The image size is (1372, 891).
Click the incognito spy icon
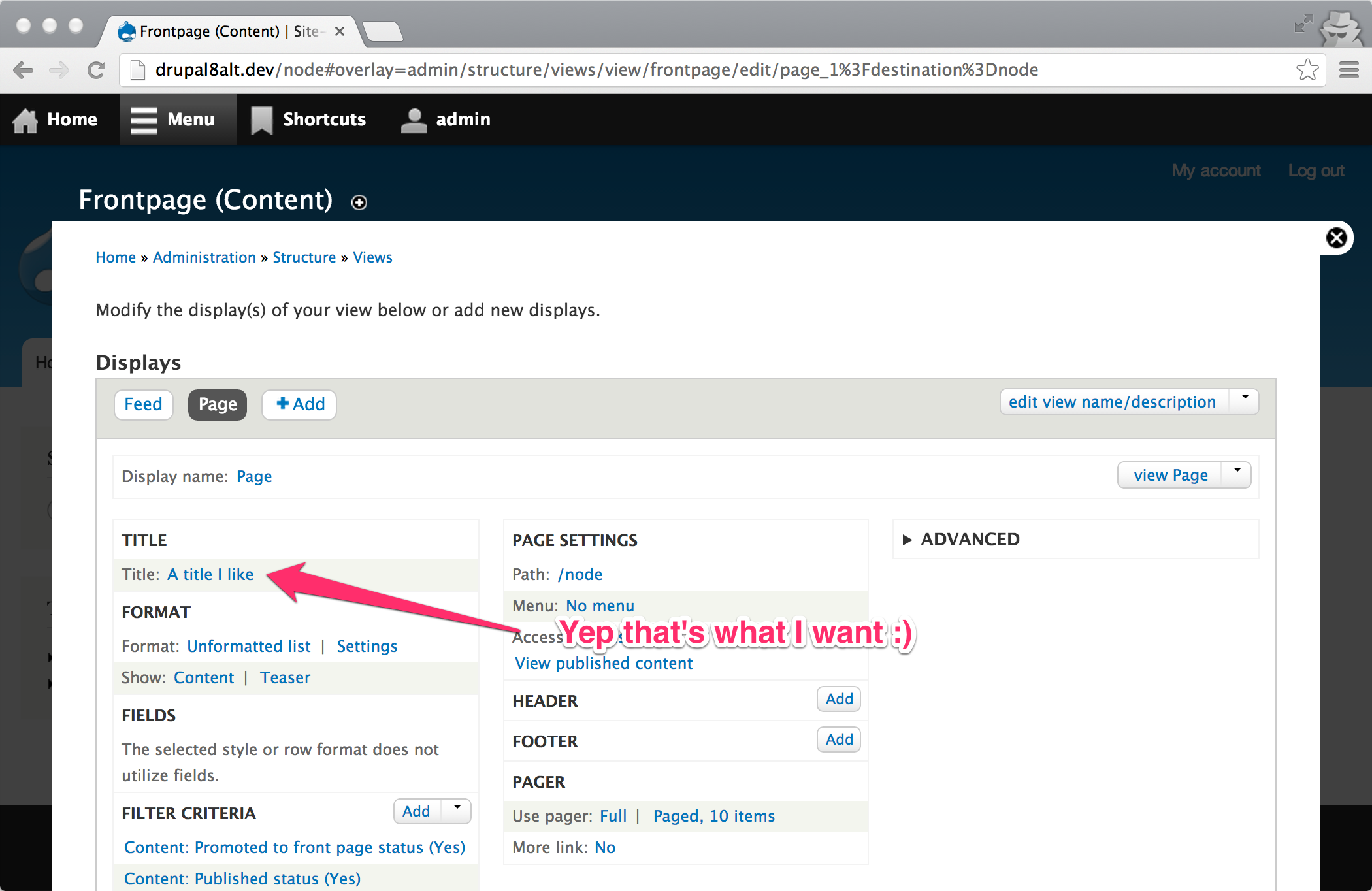(1341, 27)
